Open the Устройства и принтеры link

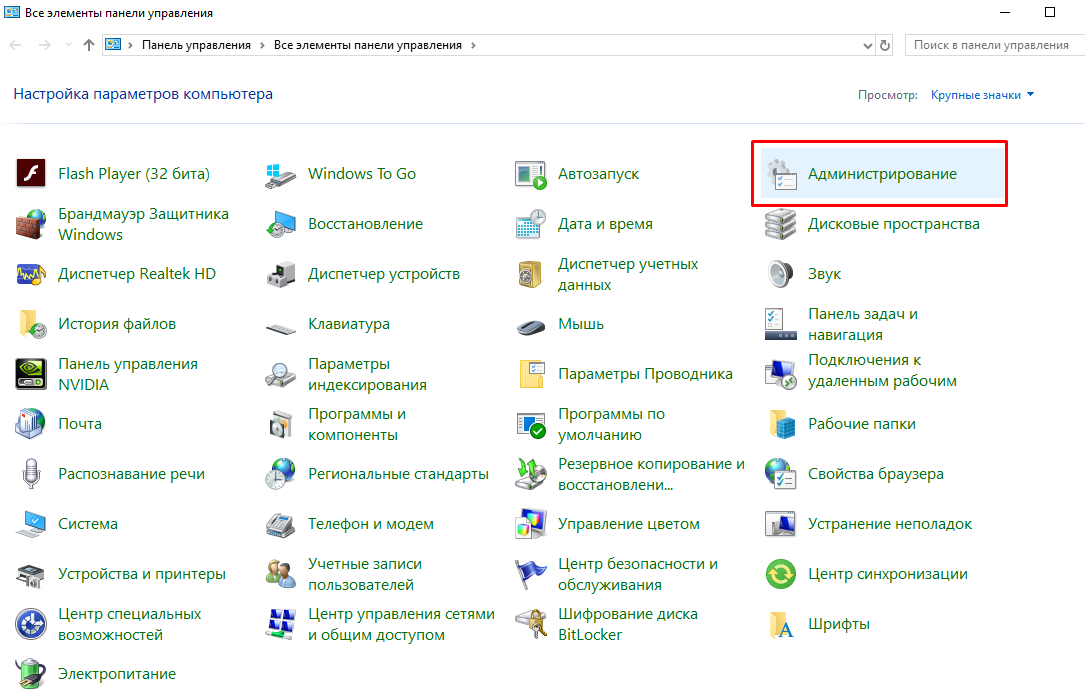click(142, 573)
